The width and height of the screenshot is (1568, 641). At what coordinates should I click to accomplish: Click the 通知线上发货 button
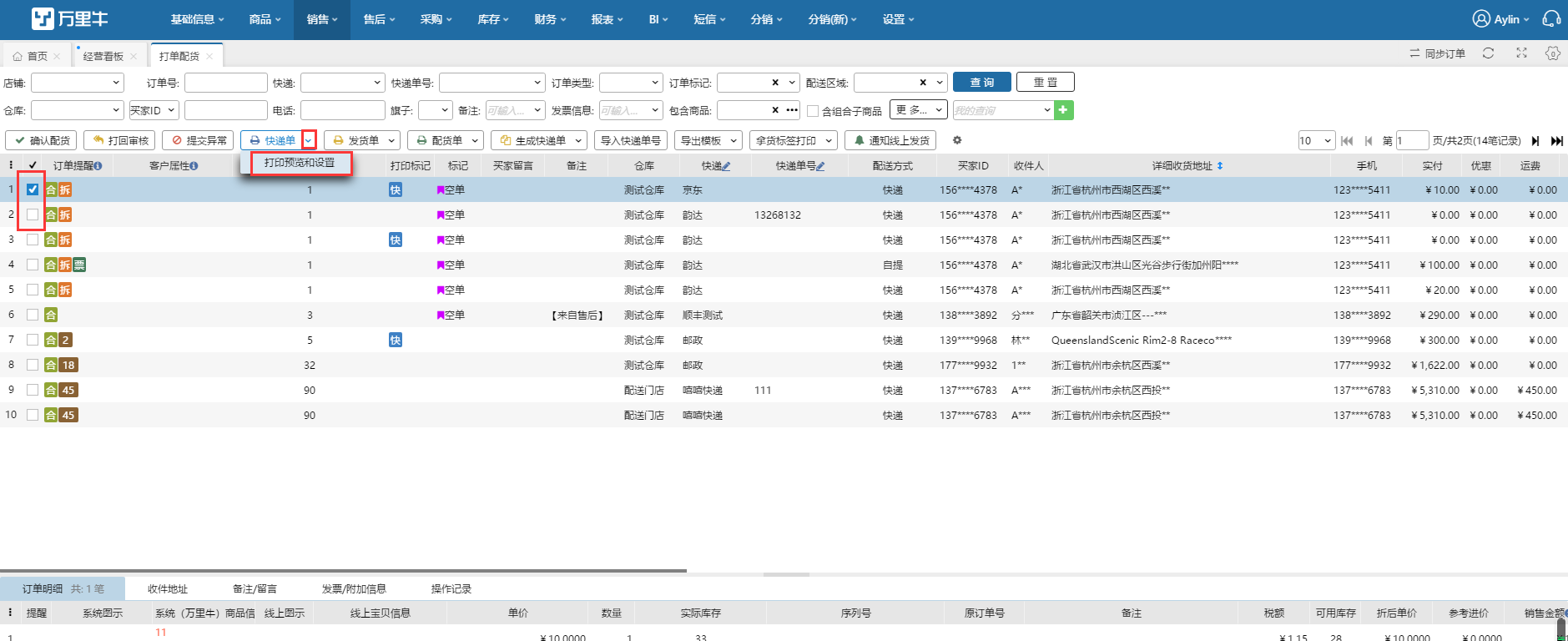[890, 140]
